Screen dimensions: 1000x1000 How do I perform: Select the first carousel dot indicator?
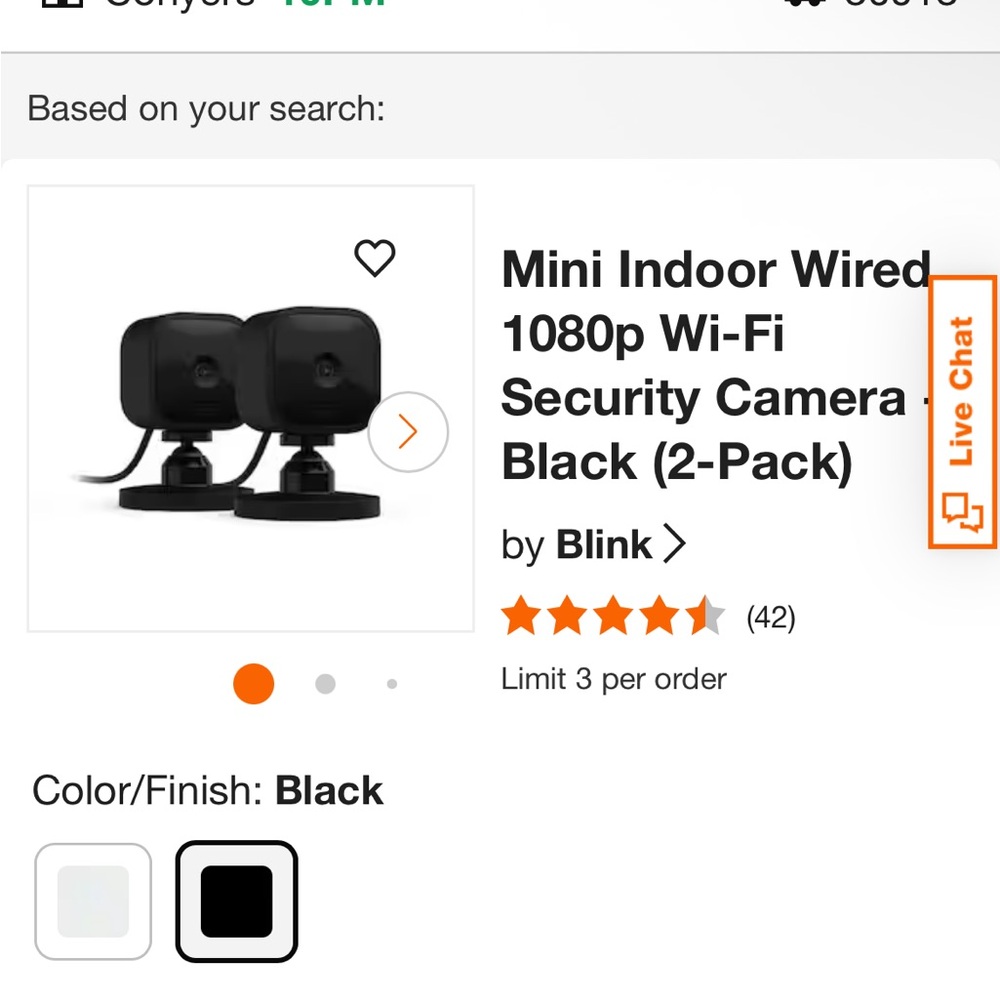[x=253, y=683]
